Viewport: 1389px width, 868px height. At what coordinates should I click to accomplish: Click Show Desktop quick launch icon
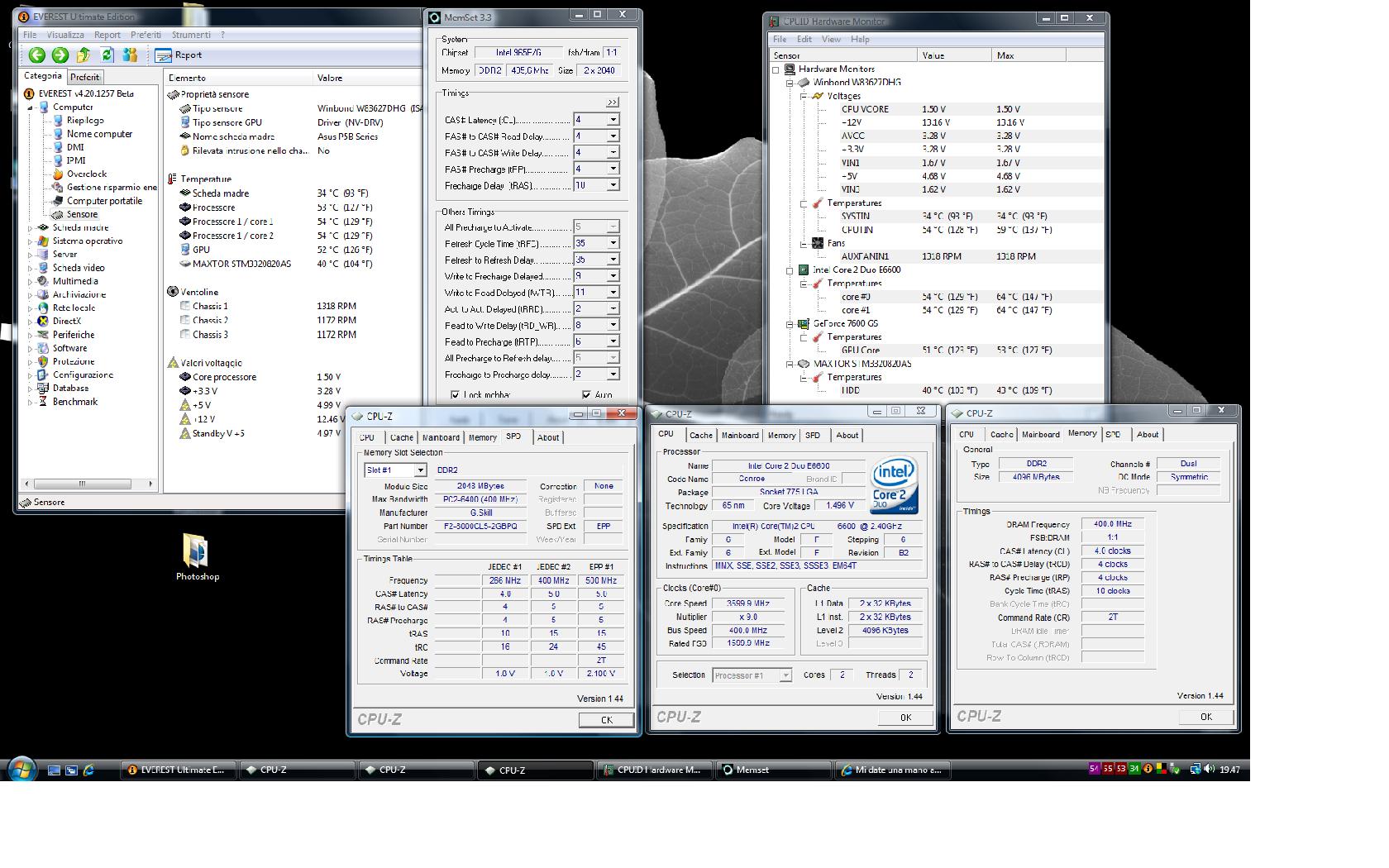coord(54,770)
